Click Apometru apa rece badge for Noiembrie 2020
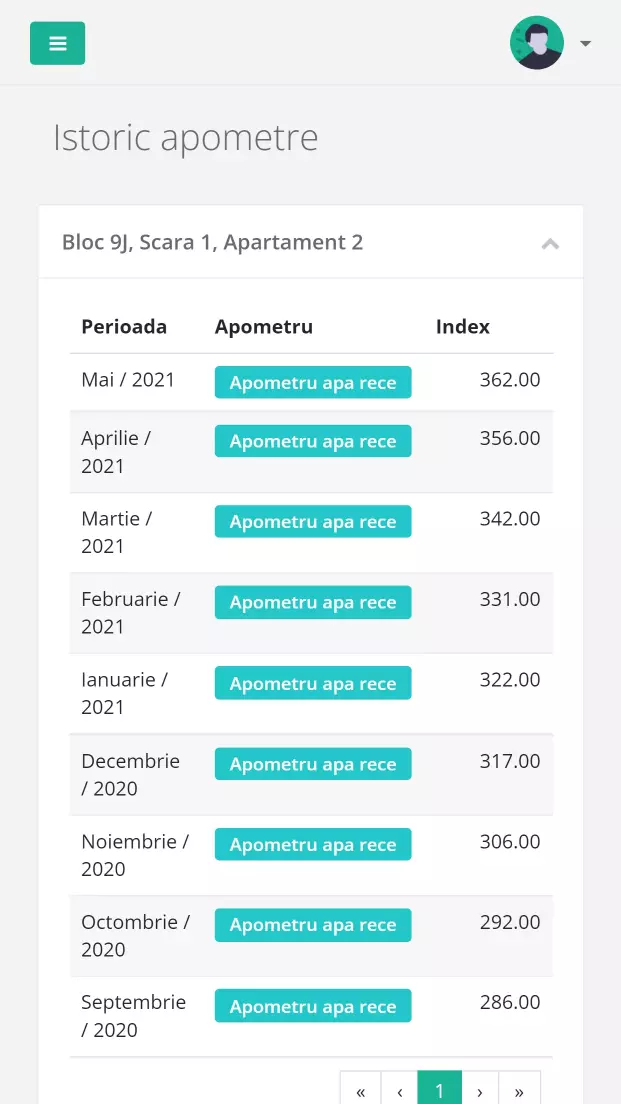 [313, 845]
